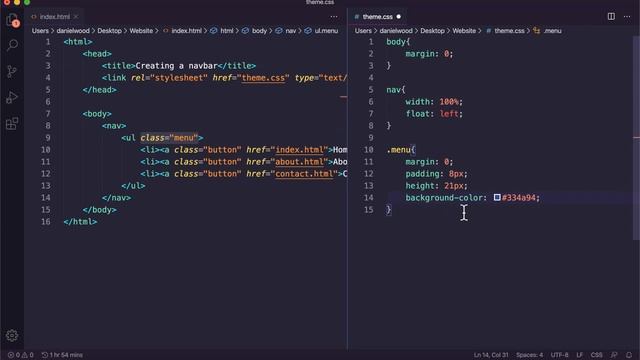This screenshot has width=640, height=360.
Task: Open the Explorer view in activity bar
Action: (12, 20)
